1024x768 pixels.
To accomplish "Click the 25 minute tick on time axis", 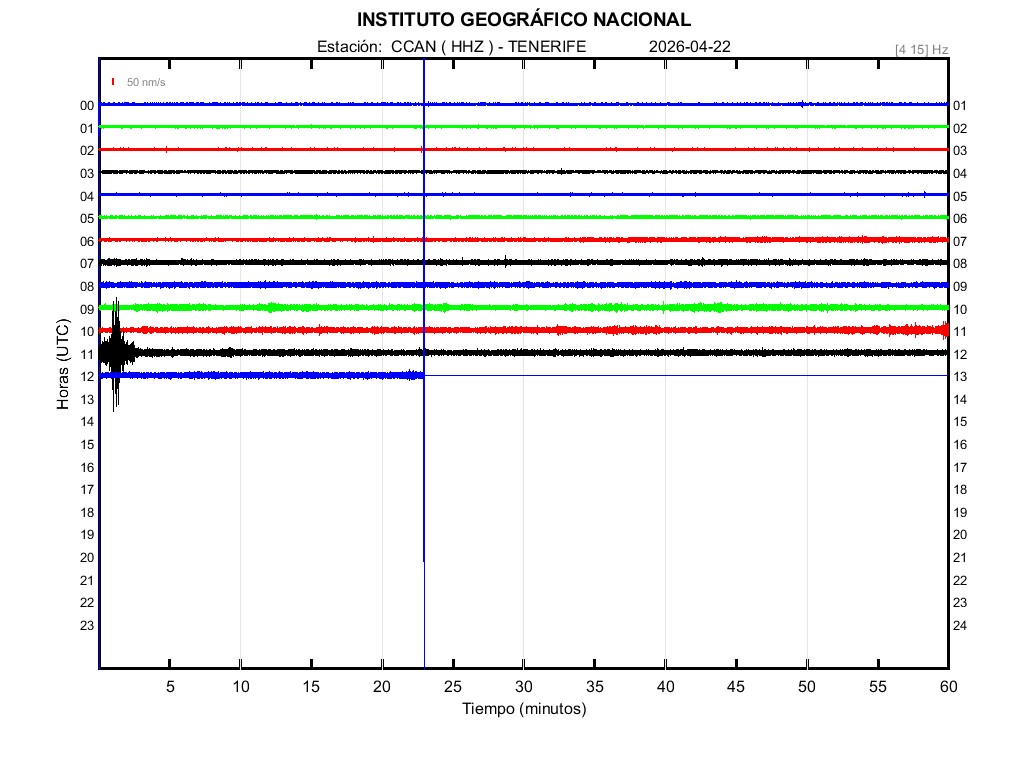I will coord(453,686).
